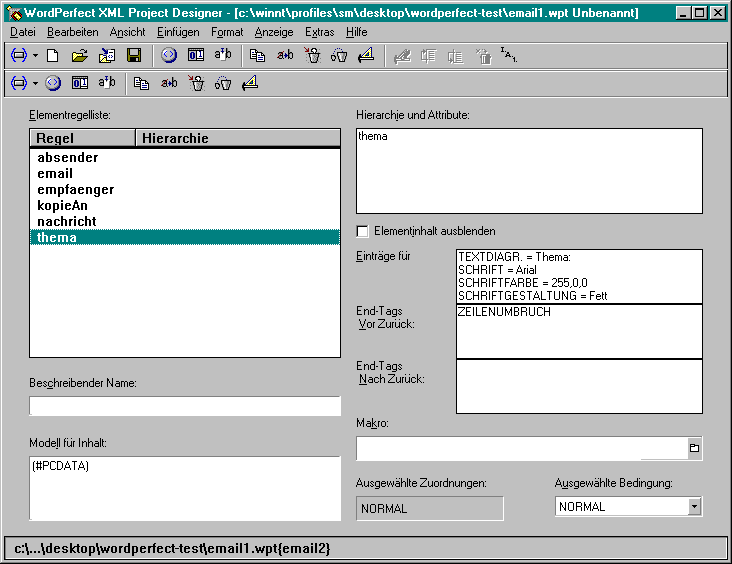This screenshot has height=564, width=732.
Task: Open a file with the folder icon
Action: [x=79, y=56]
